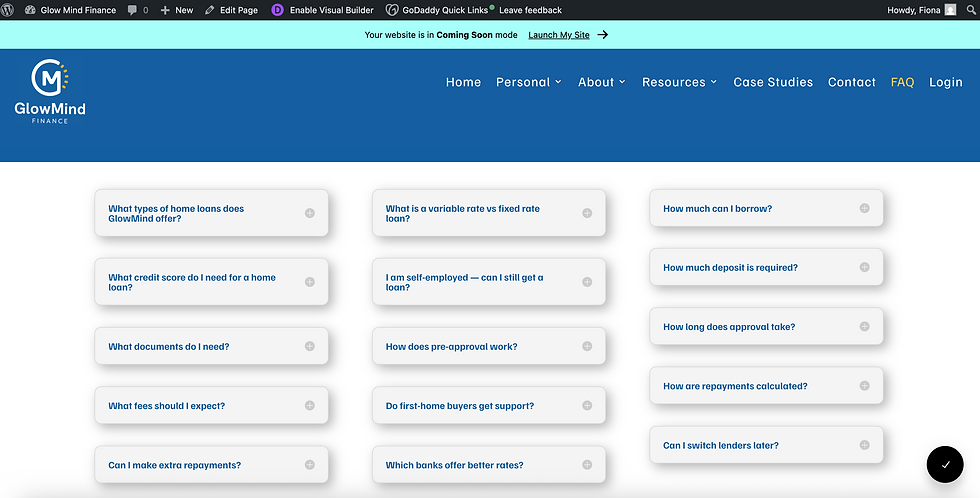
Task: Expand 'Can I switch lenders later?' item
Action: 766,445
